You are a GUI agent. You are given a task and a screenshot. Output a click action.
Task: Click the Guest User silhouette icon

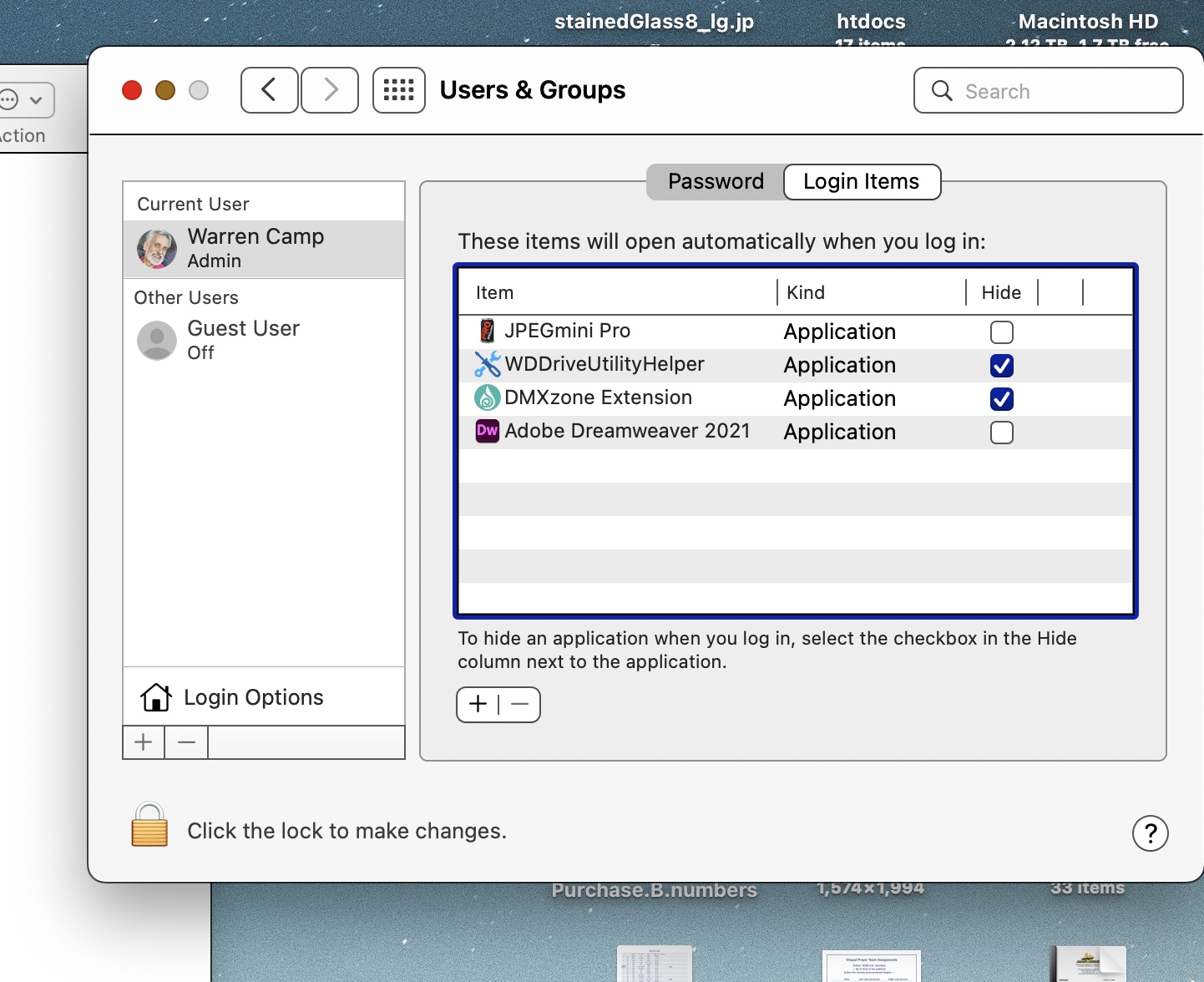point(156,341)
